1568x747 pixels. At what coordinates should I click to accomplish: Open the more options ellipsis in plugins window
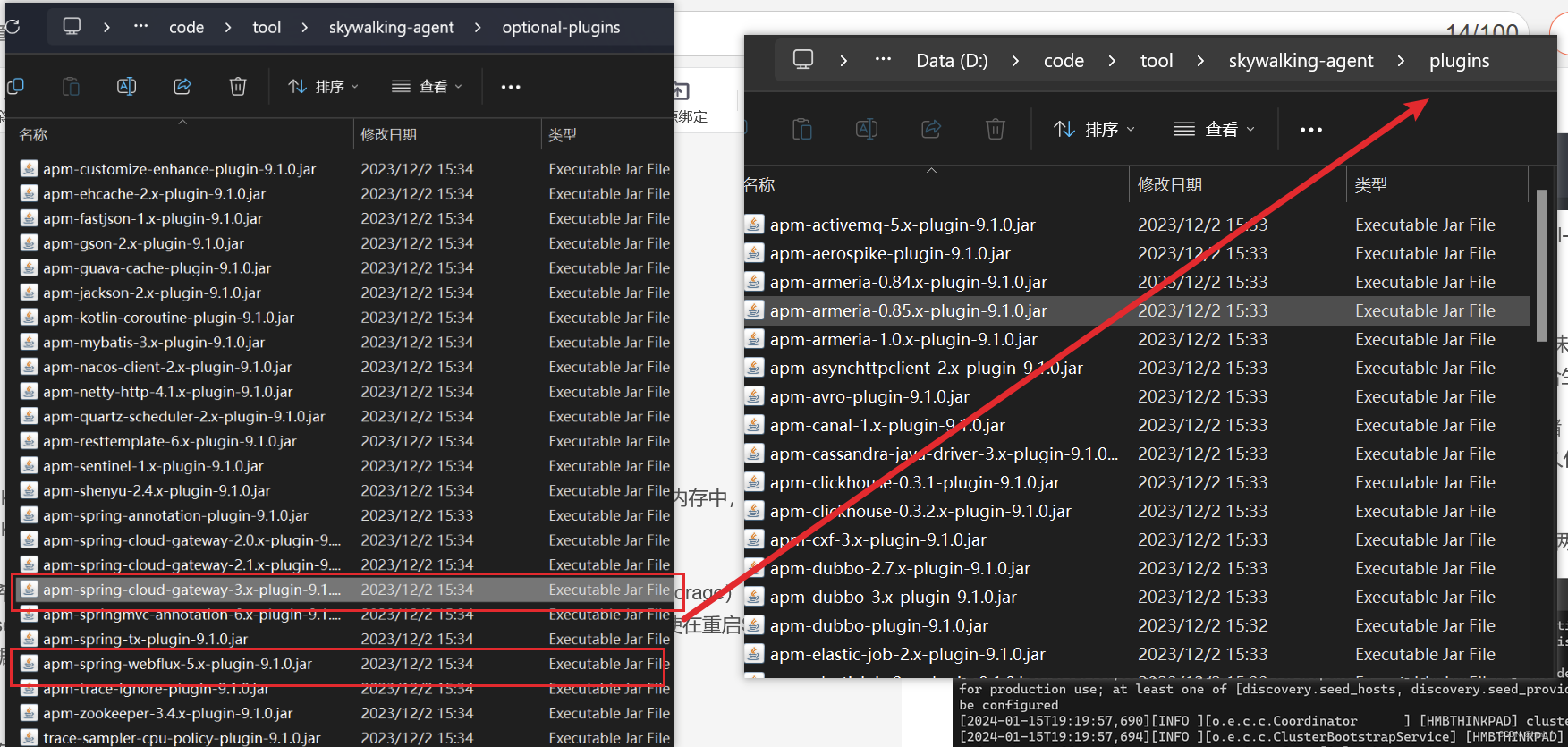pos(1311,130)
